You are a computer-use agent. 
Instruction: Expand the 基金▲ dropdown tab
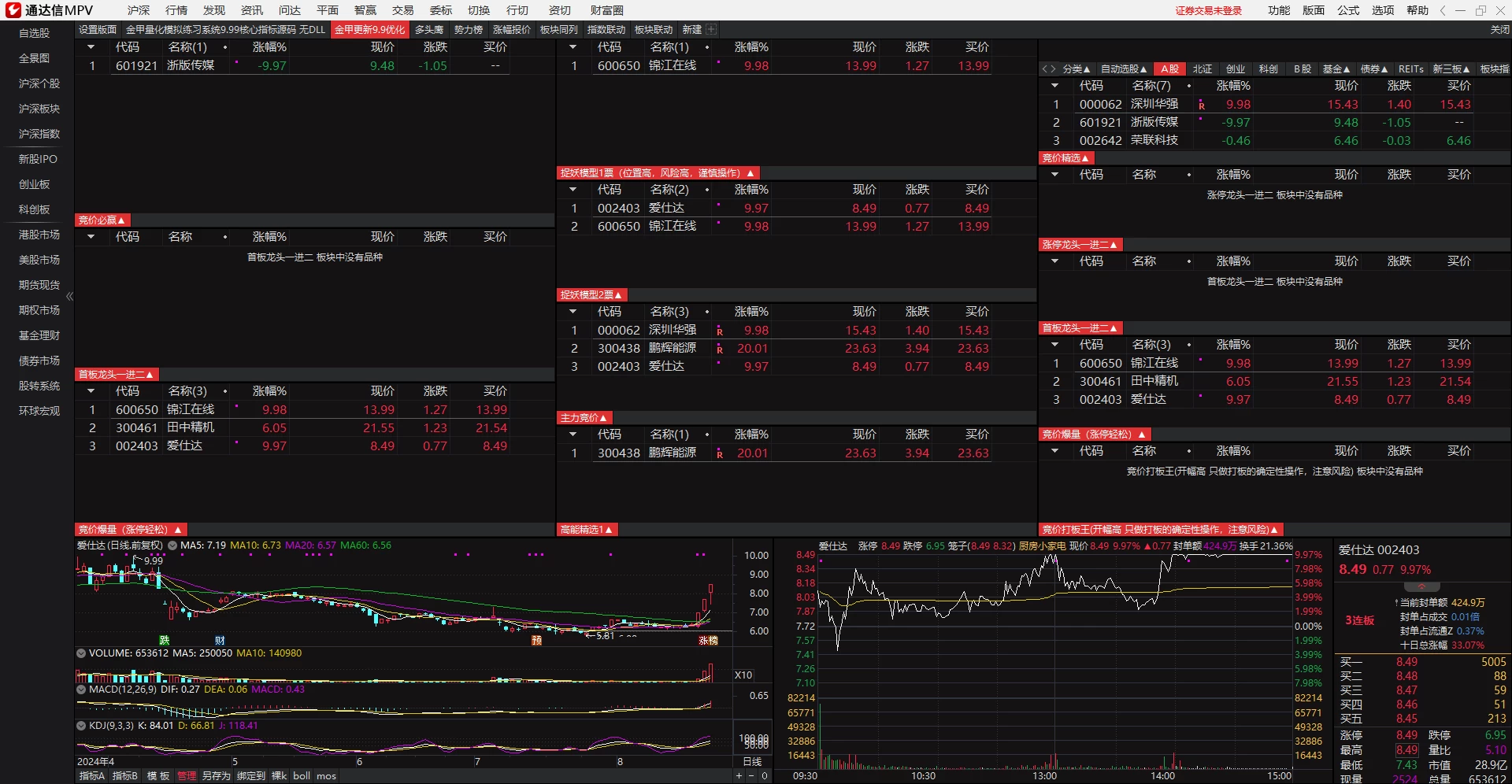1336,69
